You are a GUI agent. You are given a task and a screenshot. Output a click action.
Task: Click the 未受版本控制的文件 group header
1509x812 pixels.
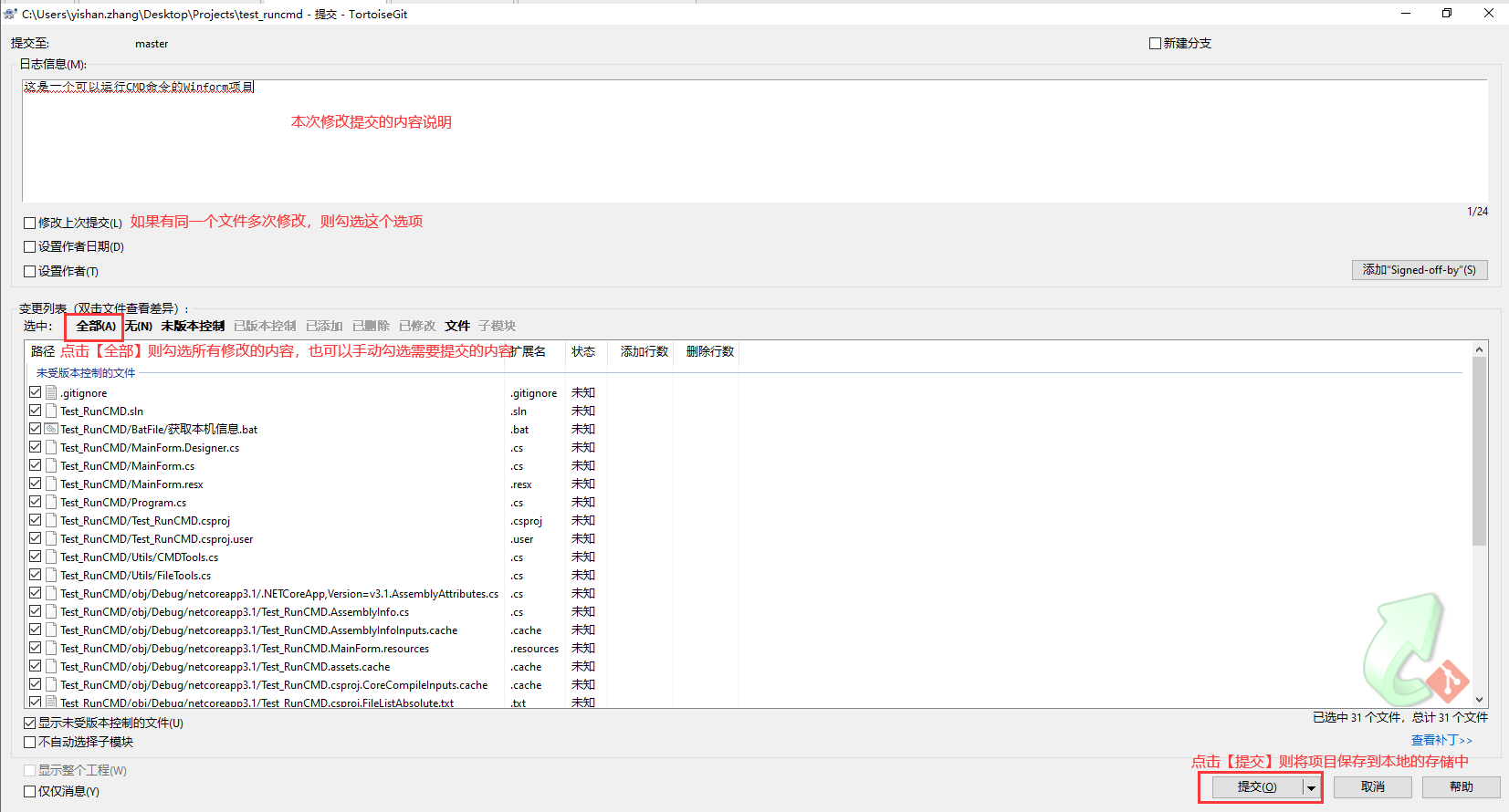tap(86, 372)
